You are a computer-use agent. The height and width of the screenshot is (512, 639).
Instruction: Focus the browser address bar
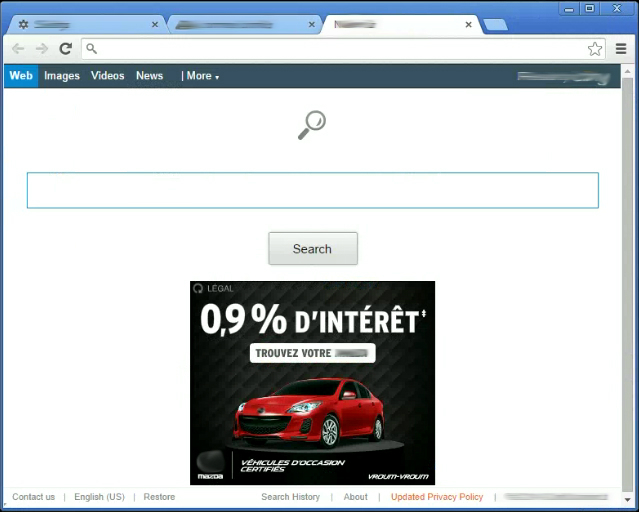pos(343,49)
